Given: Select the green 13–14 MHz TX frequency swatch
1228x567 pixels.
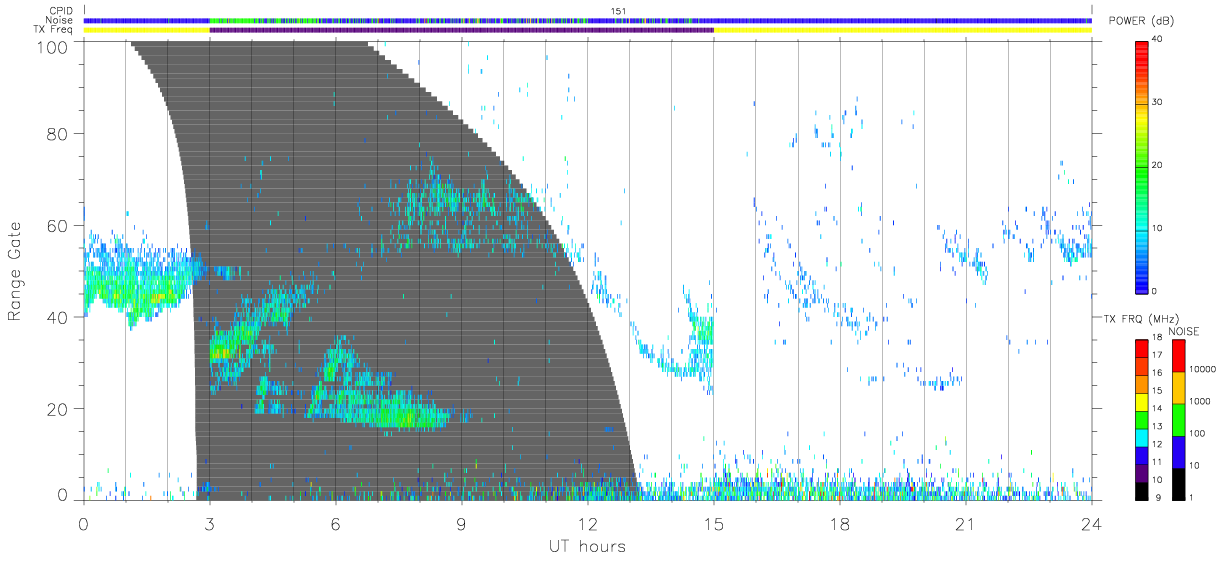Looking at the screenshot, I should click(x=1141, y=418).
